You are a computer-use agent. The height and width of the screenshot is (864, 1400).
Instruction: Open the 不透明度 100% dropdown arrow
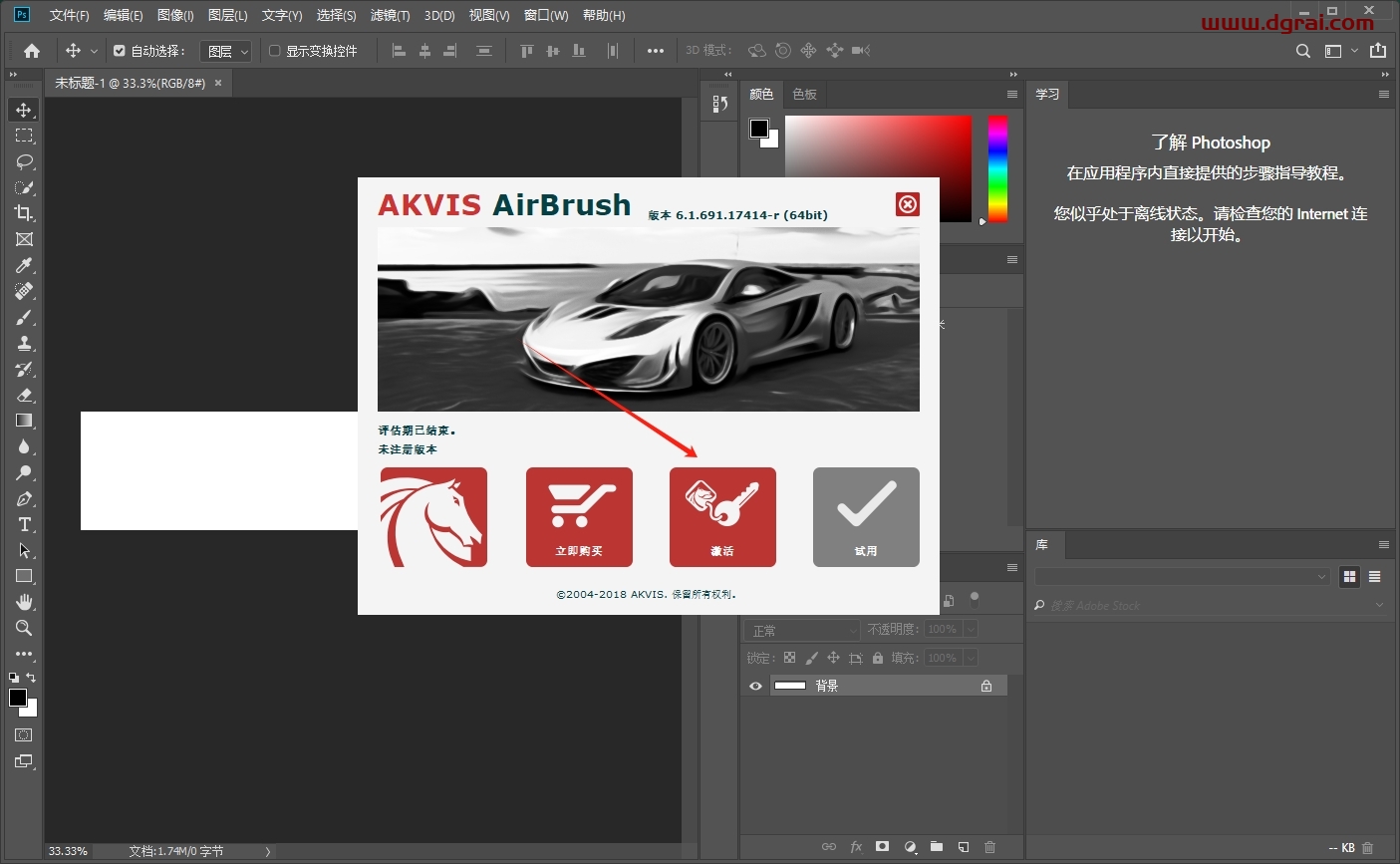[x=971, y=630]
